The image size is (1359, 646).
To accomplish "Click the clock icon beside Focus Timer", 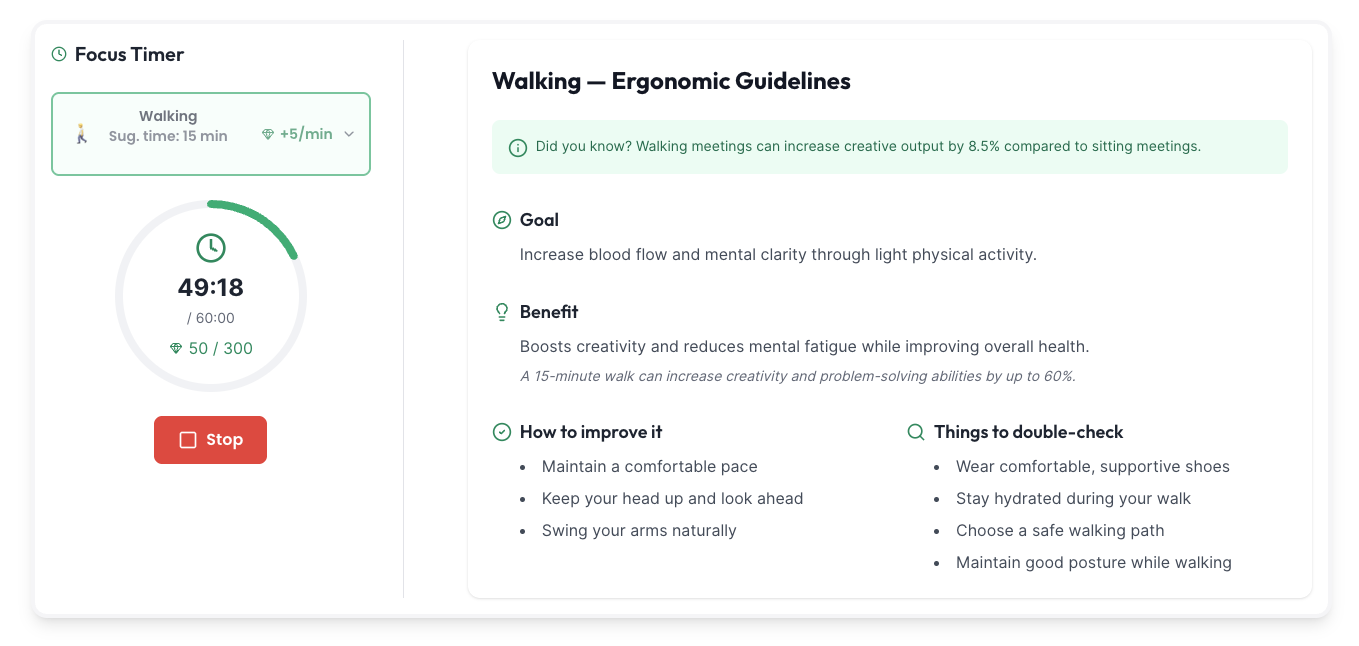I will tap(59, 54).
